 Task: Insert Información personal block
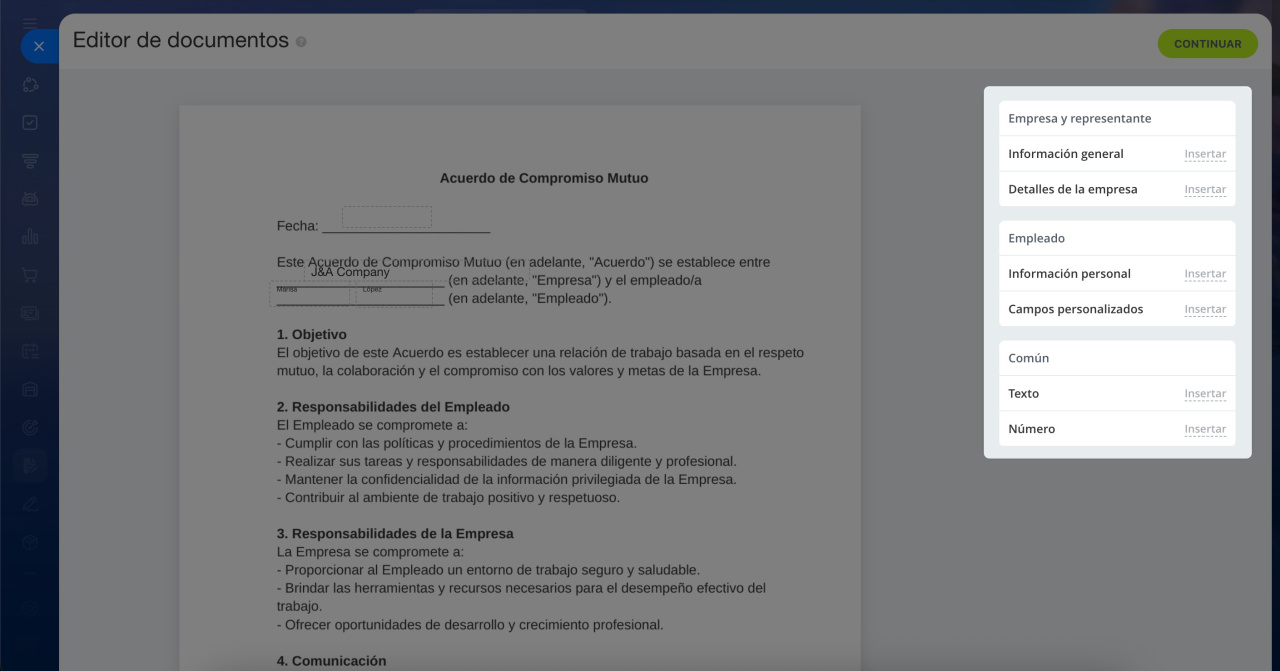coord(1205,274)
